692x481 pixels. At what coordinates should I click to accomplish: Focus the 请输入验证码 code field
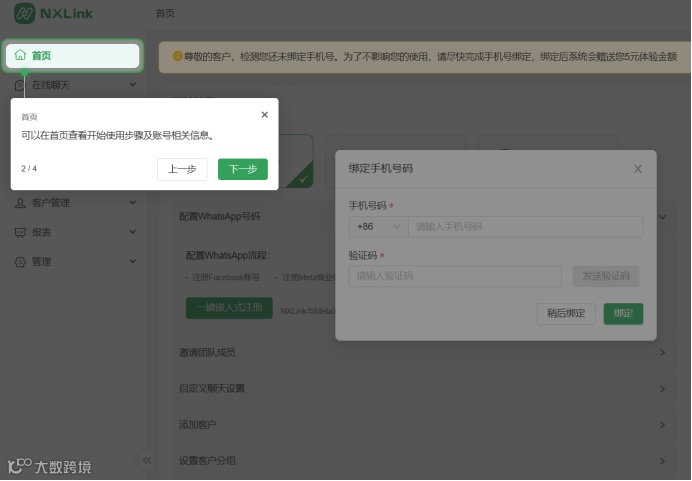(455, 276)
